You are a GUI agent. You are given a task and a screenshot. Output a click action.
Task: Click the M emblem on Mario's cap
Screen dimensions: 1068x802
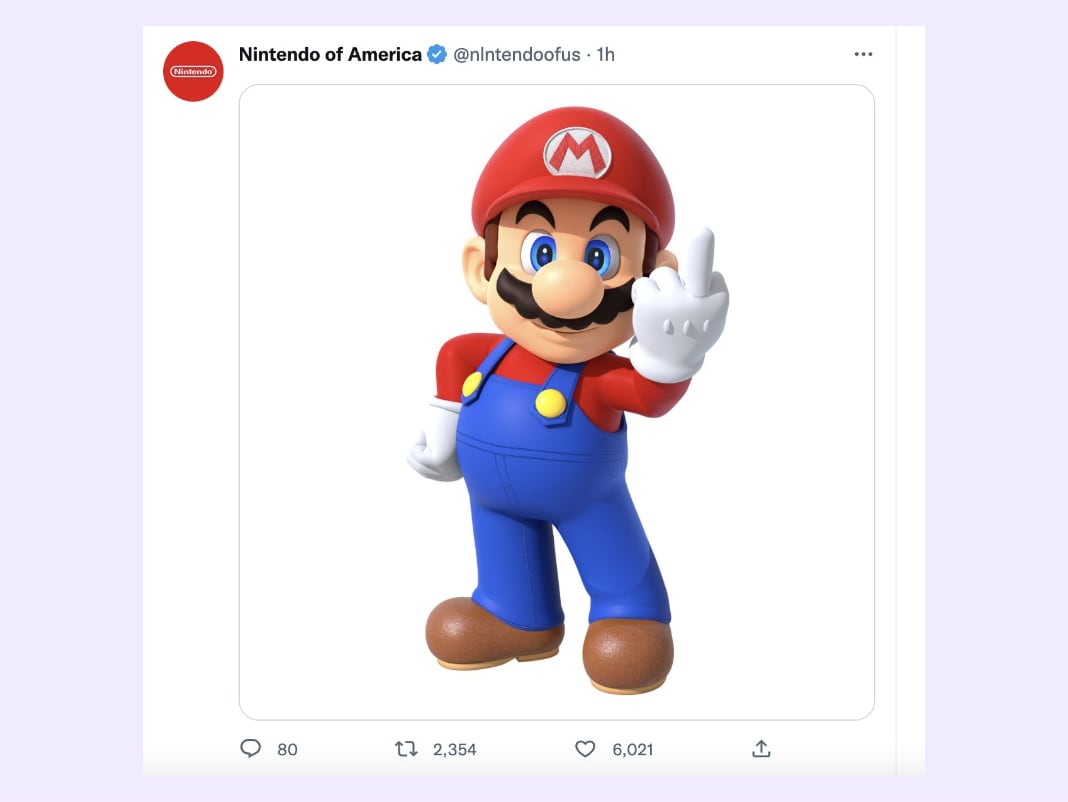click(577, 153)
